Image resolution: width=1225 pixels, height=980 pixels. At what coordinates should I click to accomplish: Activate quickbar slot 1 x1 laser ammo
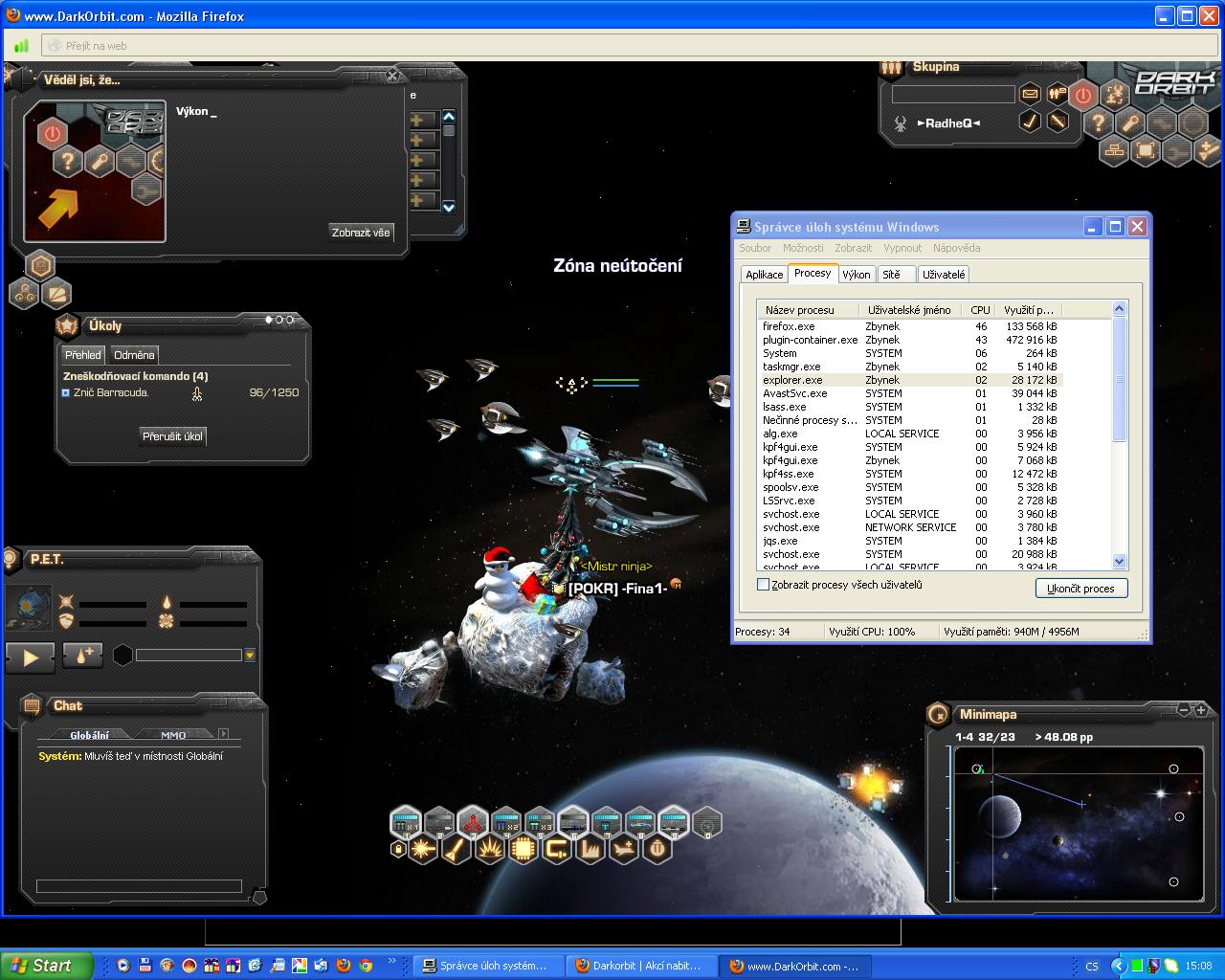(406, 821)
